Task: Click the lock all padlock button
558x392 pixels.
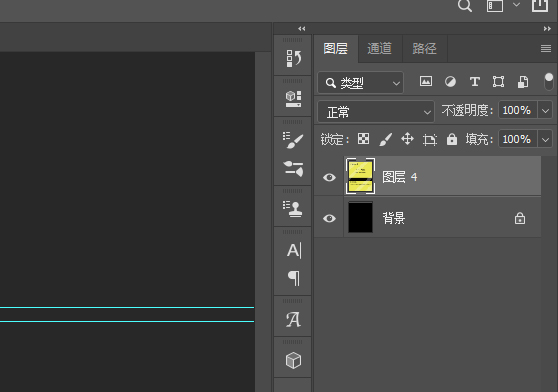Action: 452,139
